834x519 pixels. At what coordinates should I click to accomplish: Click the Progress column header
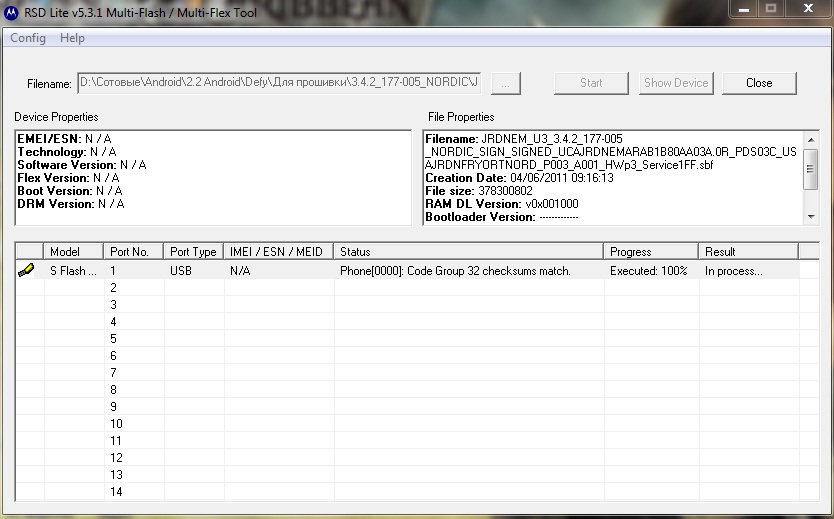pos(651,252)
